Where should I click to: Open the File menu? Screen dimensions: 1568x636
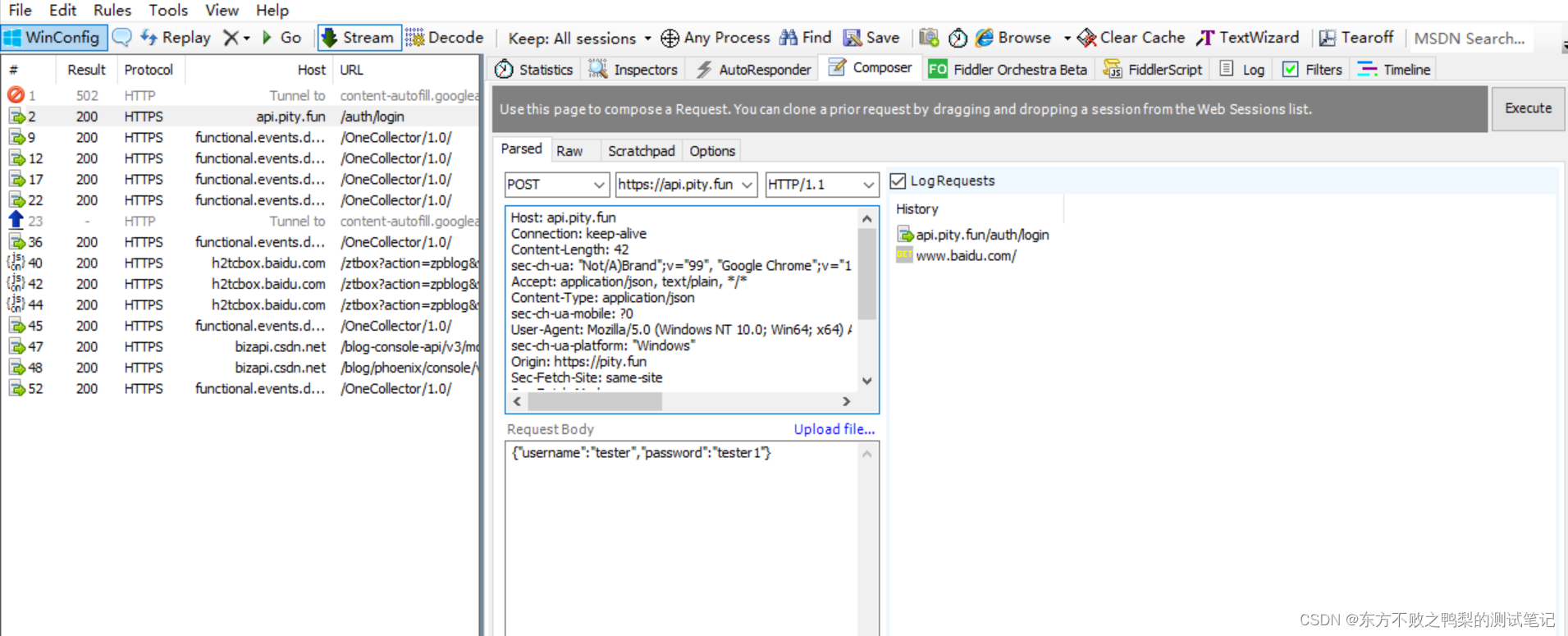(x=20, y=10)
